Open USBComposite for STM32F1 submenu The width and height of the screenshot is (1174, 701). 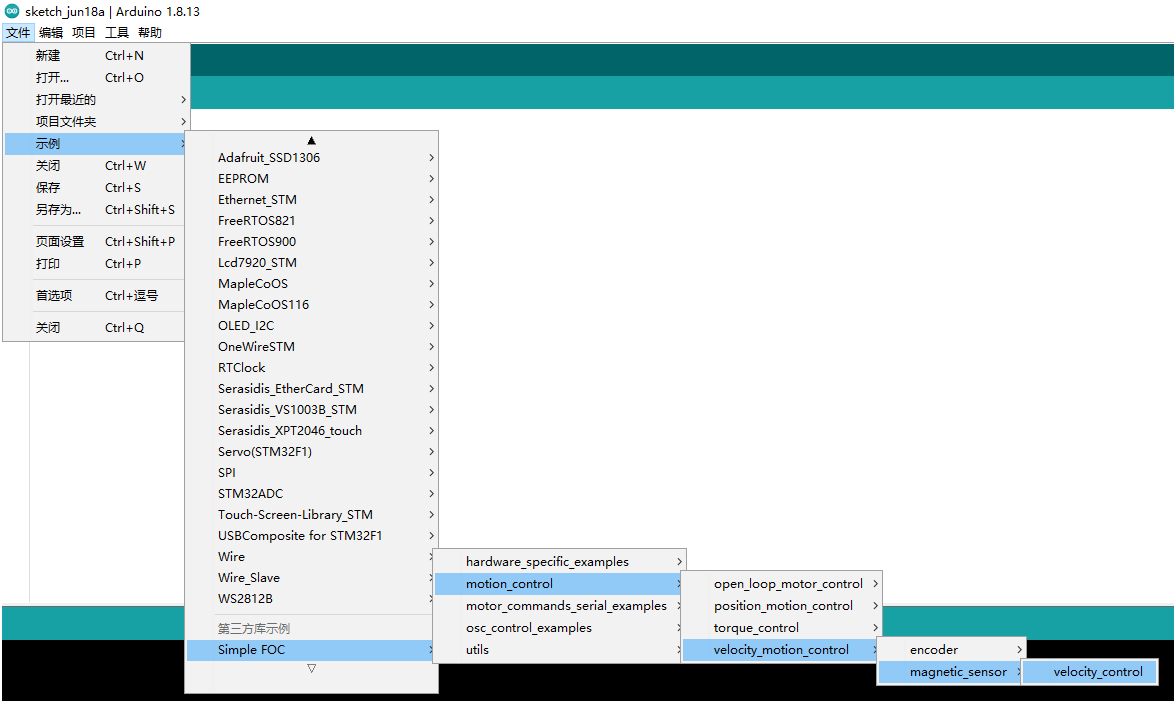click(x=311, y=535)
